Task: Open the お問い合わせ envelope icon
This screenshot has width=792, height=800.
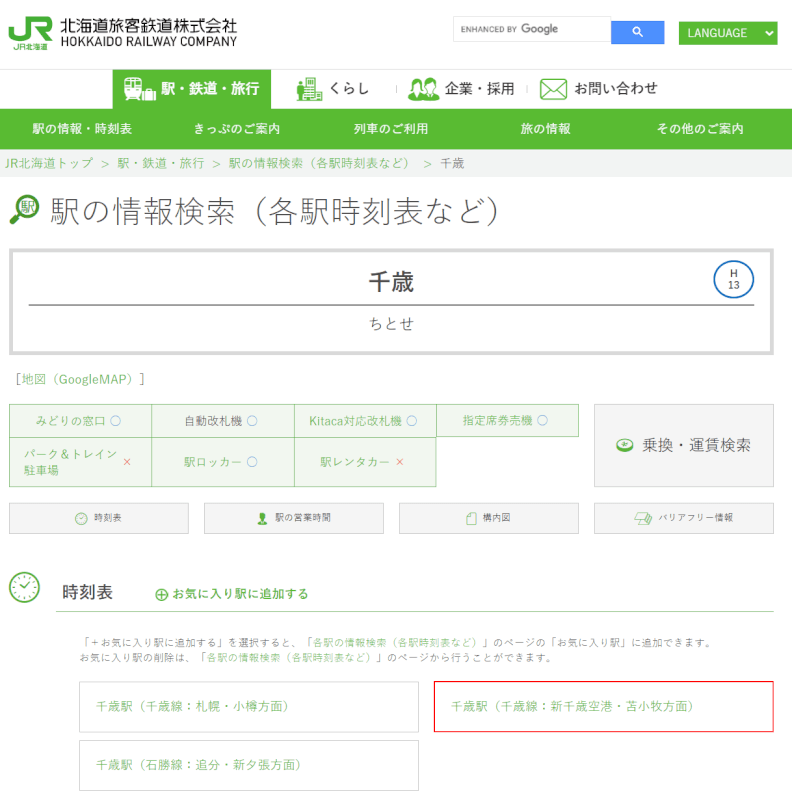Action: (x=553, y=89)
